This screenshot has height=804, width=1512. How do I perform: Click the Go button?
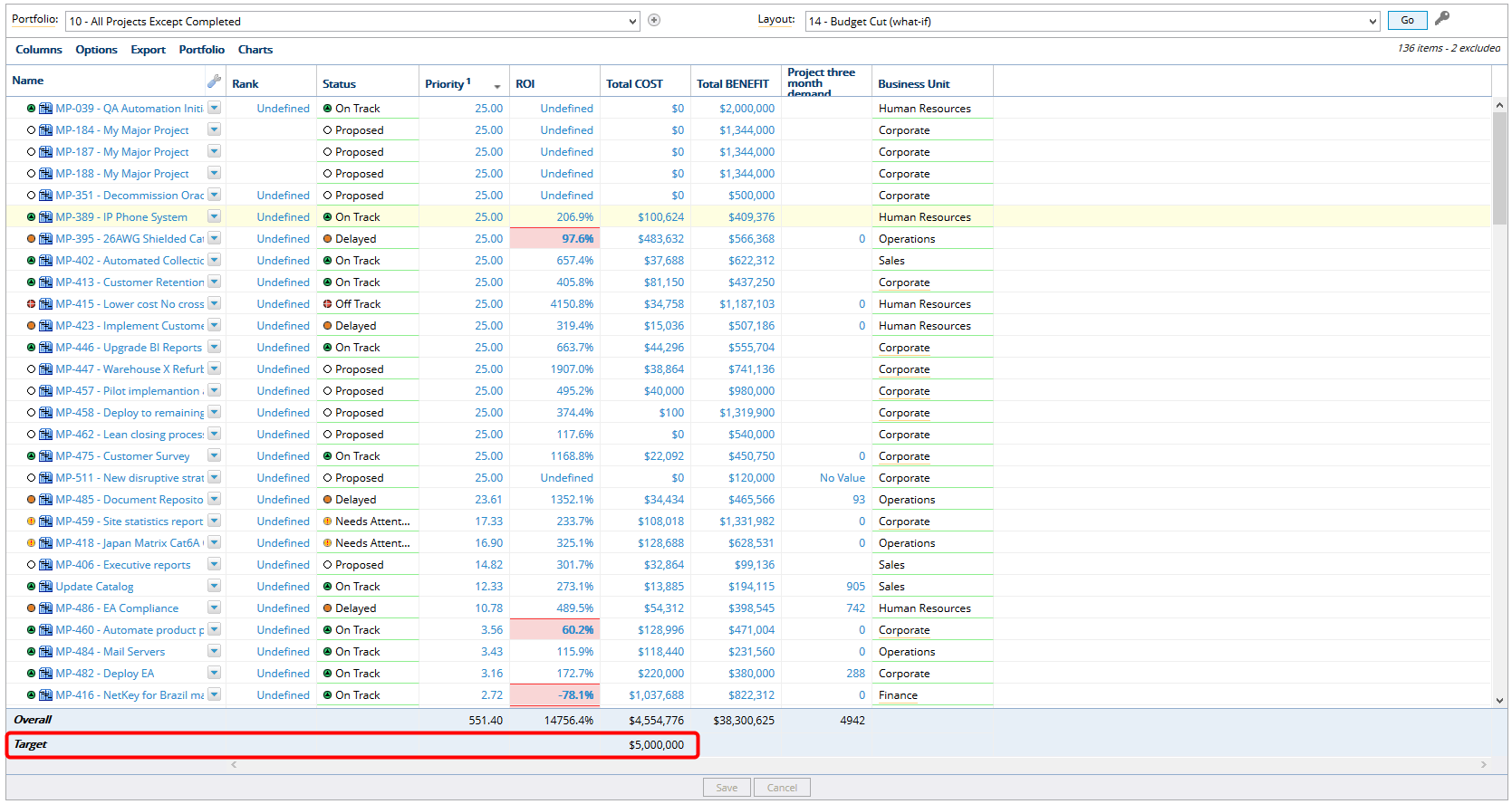(1407, 20)
